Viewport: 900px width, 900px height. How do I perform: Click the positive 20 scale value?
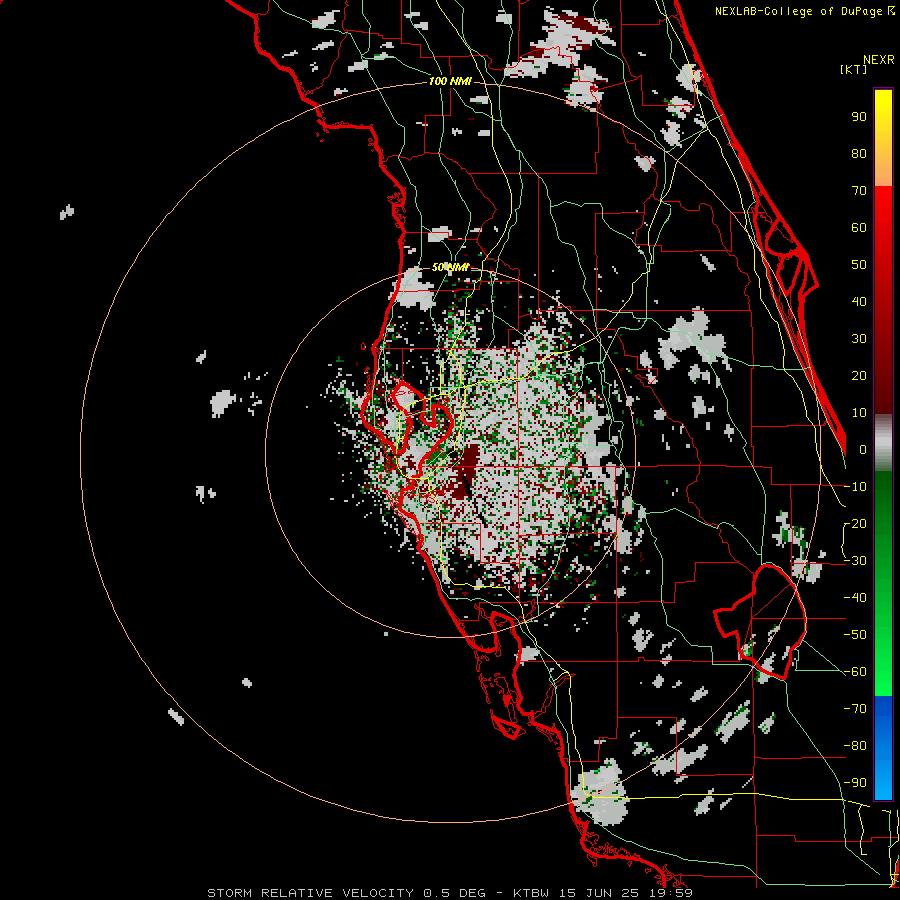tap(859, 376)
